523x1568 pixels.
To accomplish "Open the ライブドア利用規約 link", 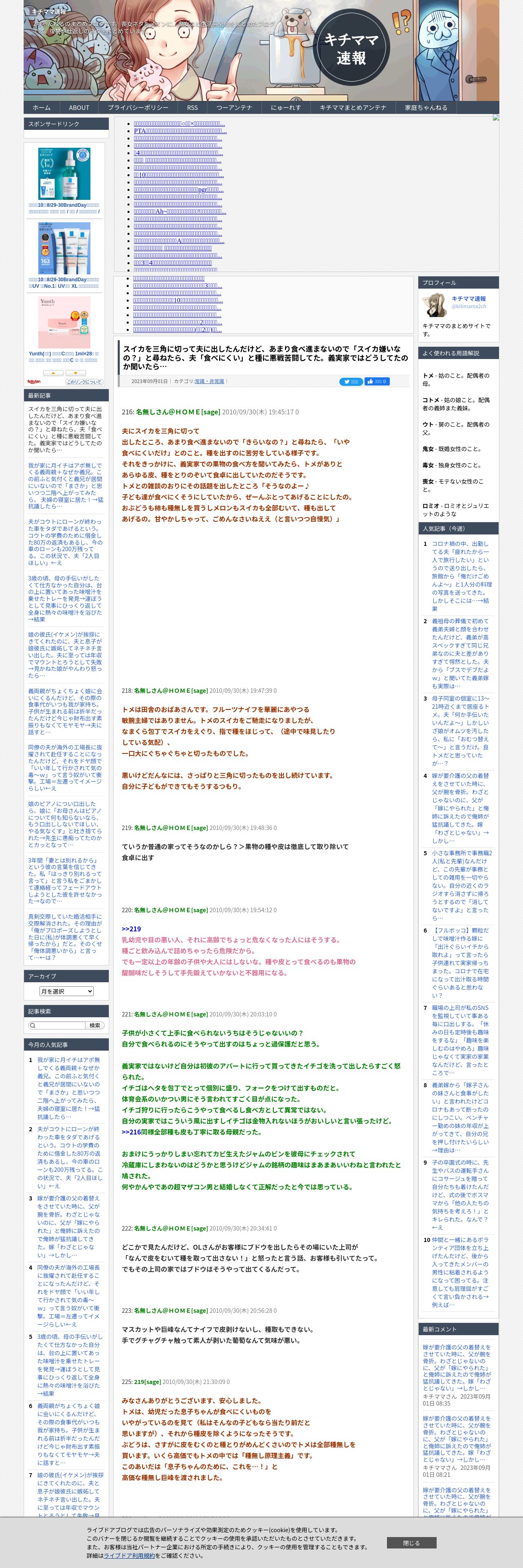I will coord(129,1555).
